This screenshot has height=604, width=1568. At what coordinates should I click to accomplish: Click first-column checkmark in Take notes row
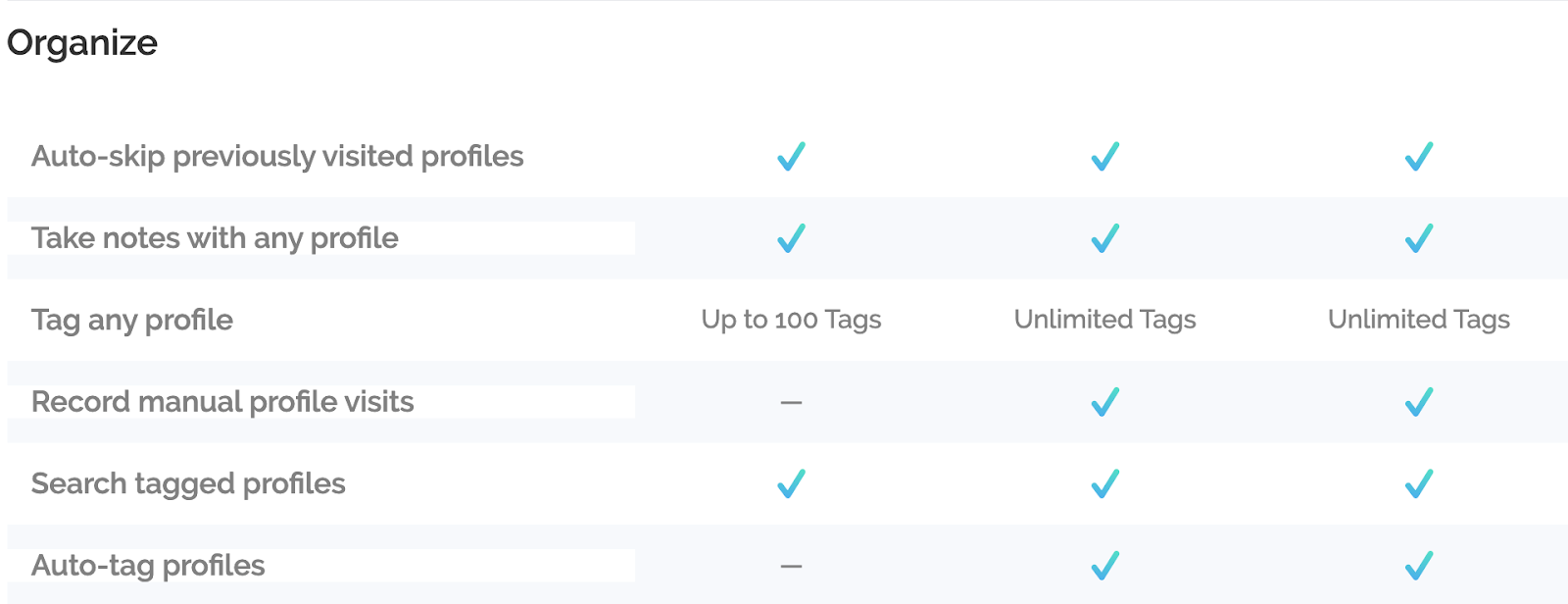click(x=791, y=238)
